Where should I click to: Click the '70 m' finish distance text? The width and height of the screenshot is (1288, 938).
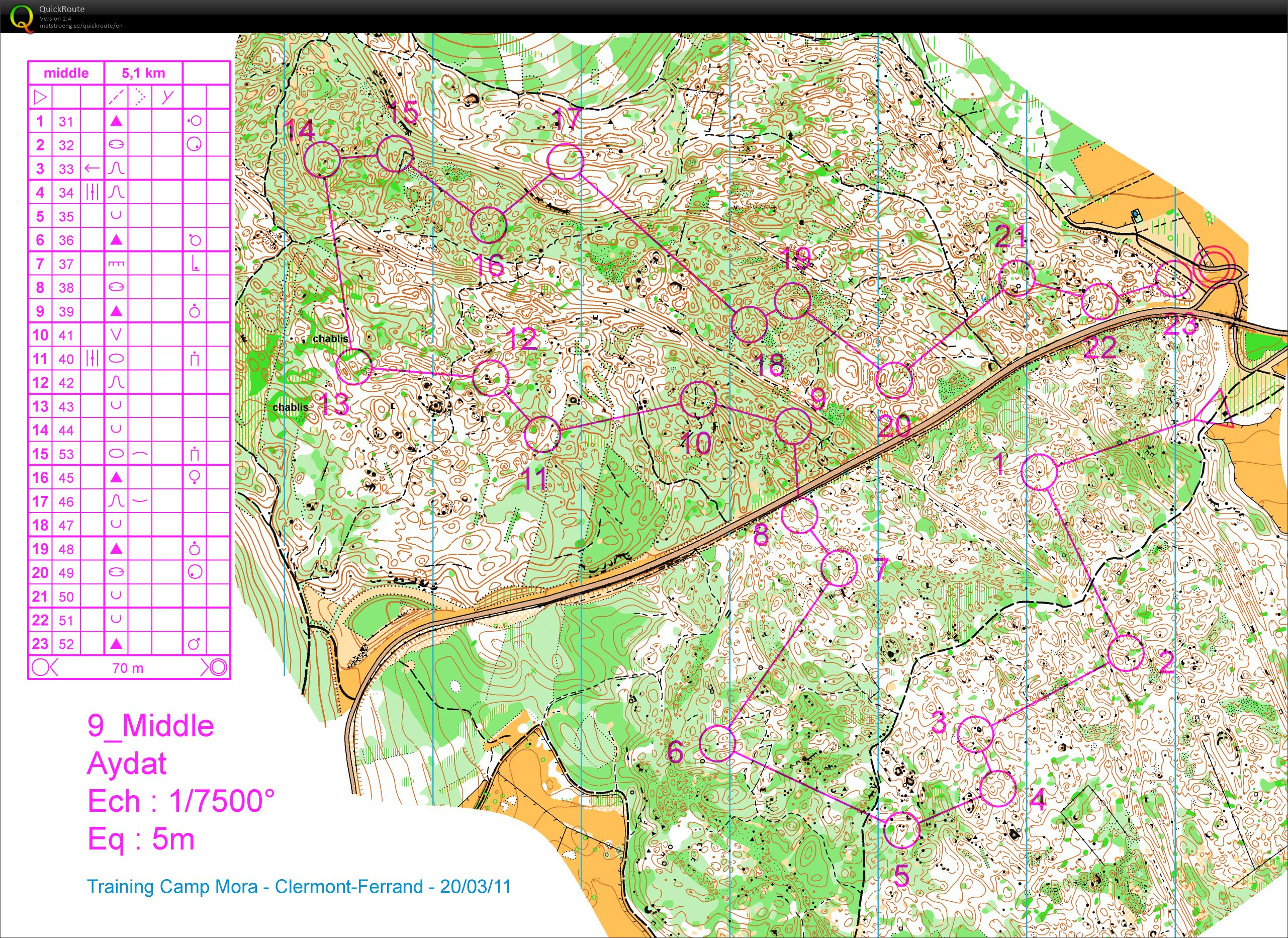pyautogui.click(x=128, y=667)
